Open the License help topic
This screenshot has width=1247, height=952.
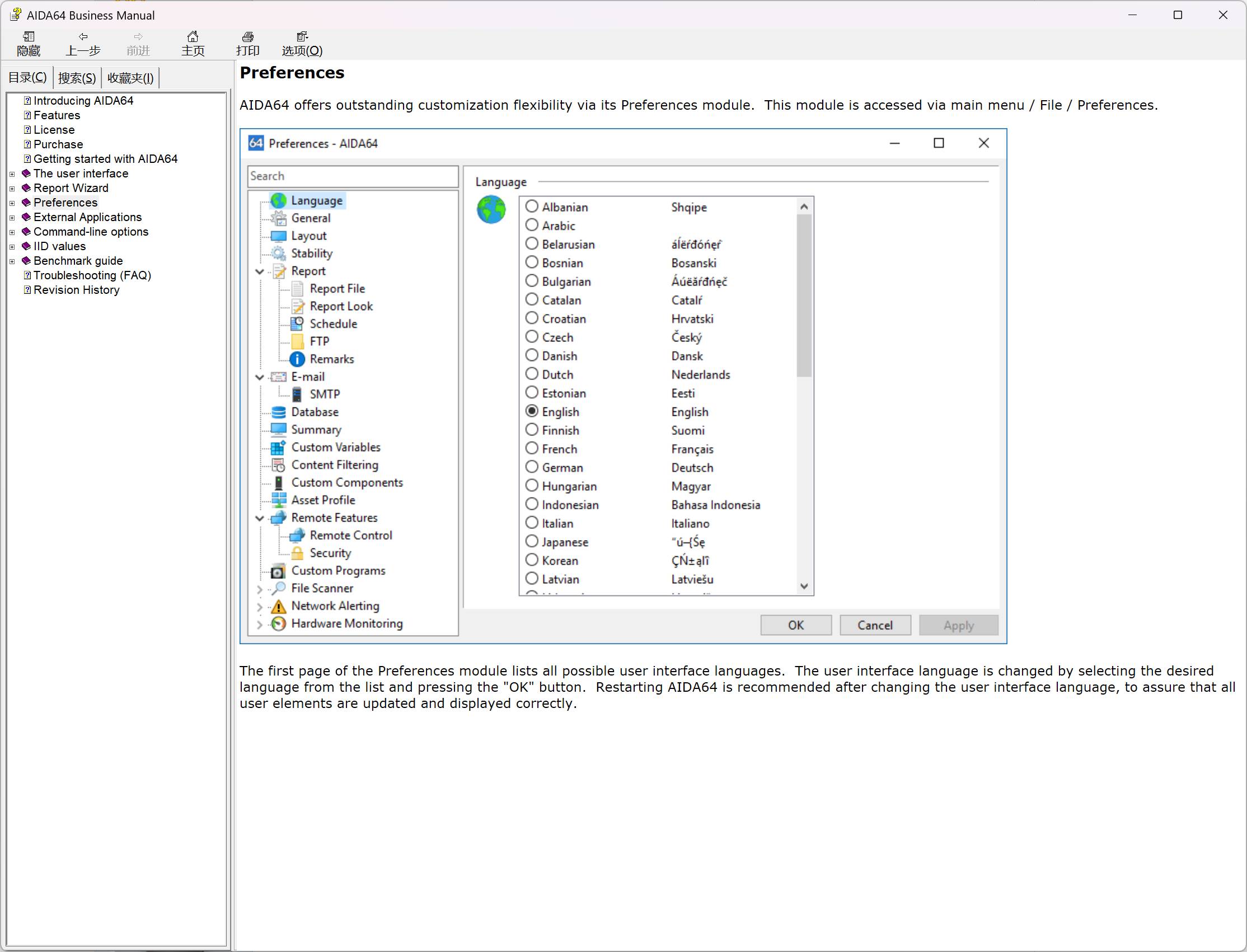tap(54, 130)
